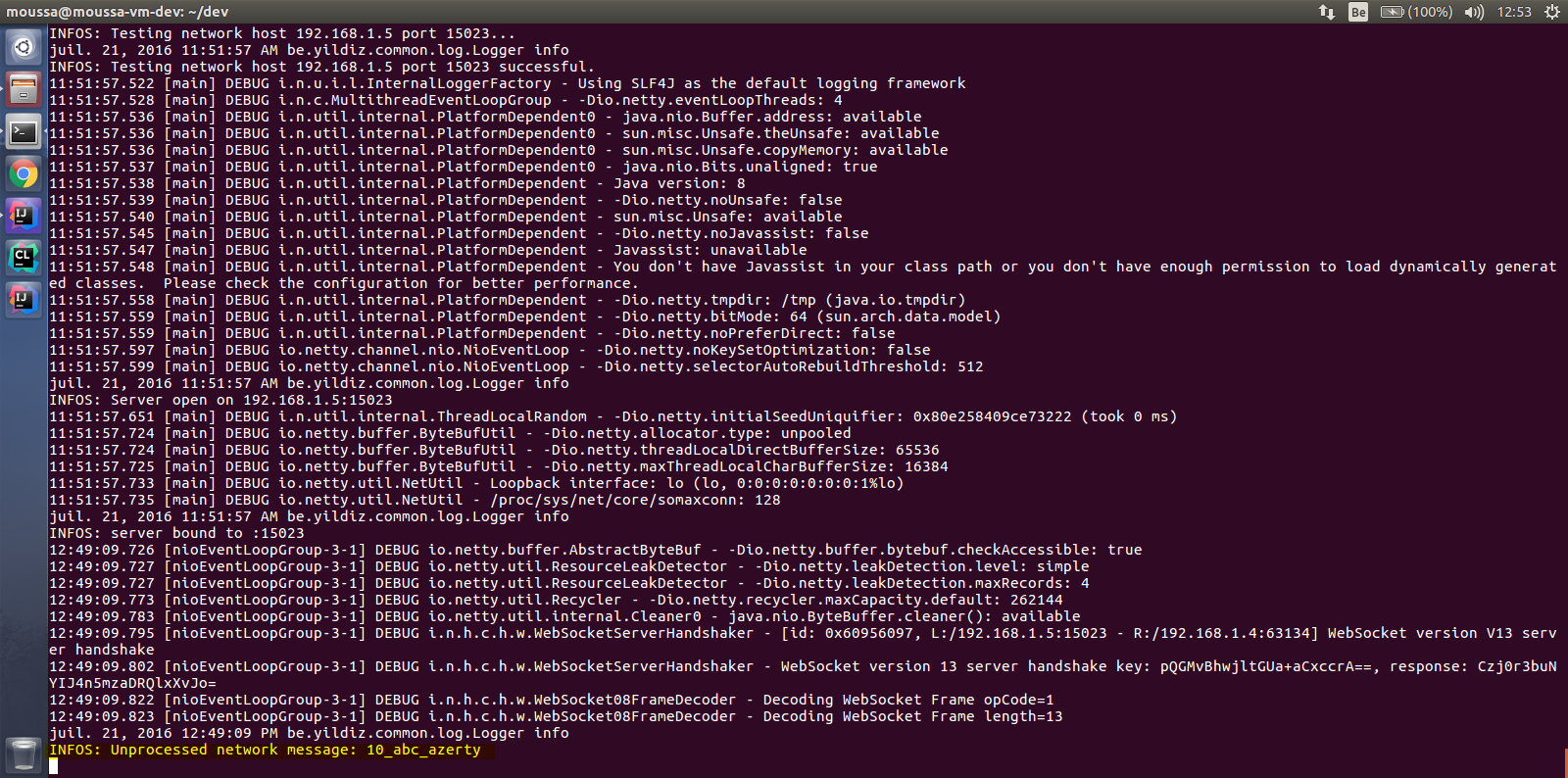Image resolution: width=1568 pixels, height=778 pixels.
Task: Click the text '/proc/sys/net/core/somaxconn: 128'
Action: tap(634, 500)
